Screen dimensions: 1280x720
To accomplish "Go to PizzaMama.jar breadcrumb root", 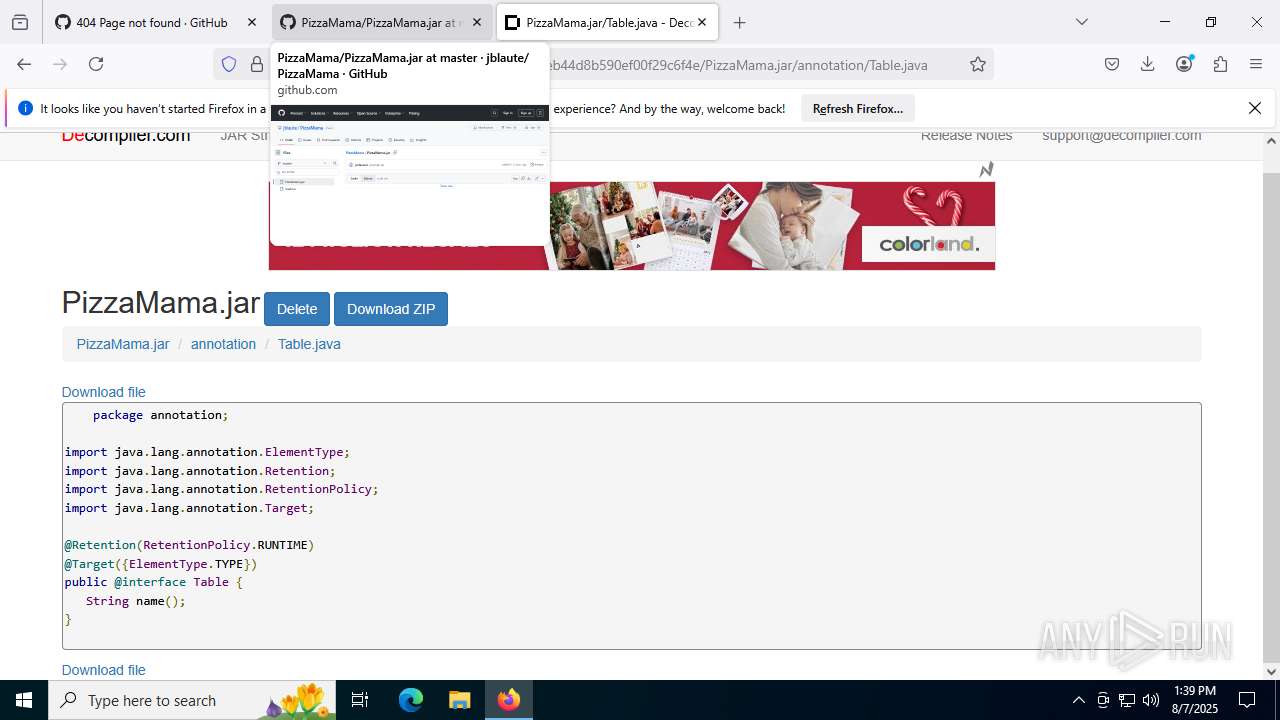I will click(123, 344).
